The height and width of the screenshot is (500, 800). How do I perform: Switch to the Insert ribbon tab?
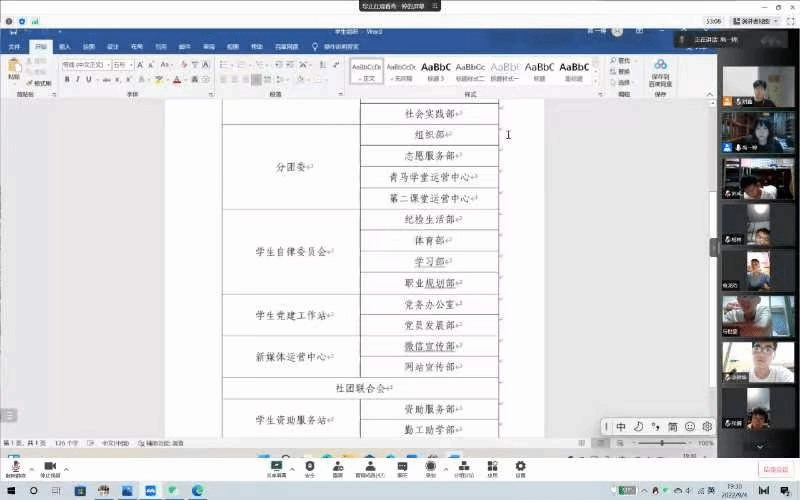(64, 46)
